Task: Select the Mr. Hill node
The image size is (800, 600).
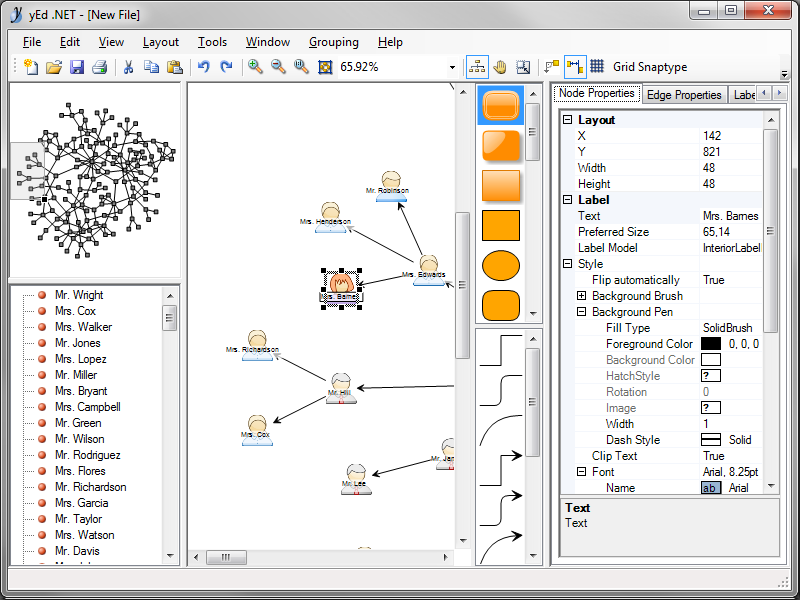Action: (x=341, y=389)
